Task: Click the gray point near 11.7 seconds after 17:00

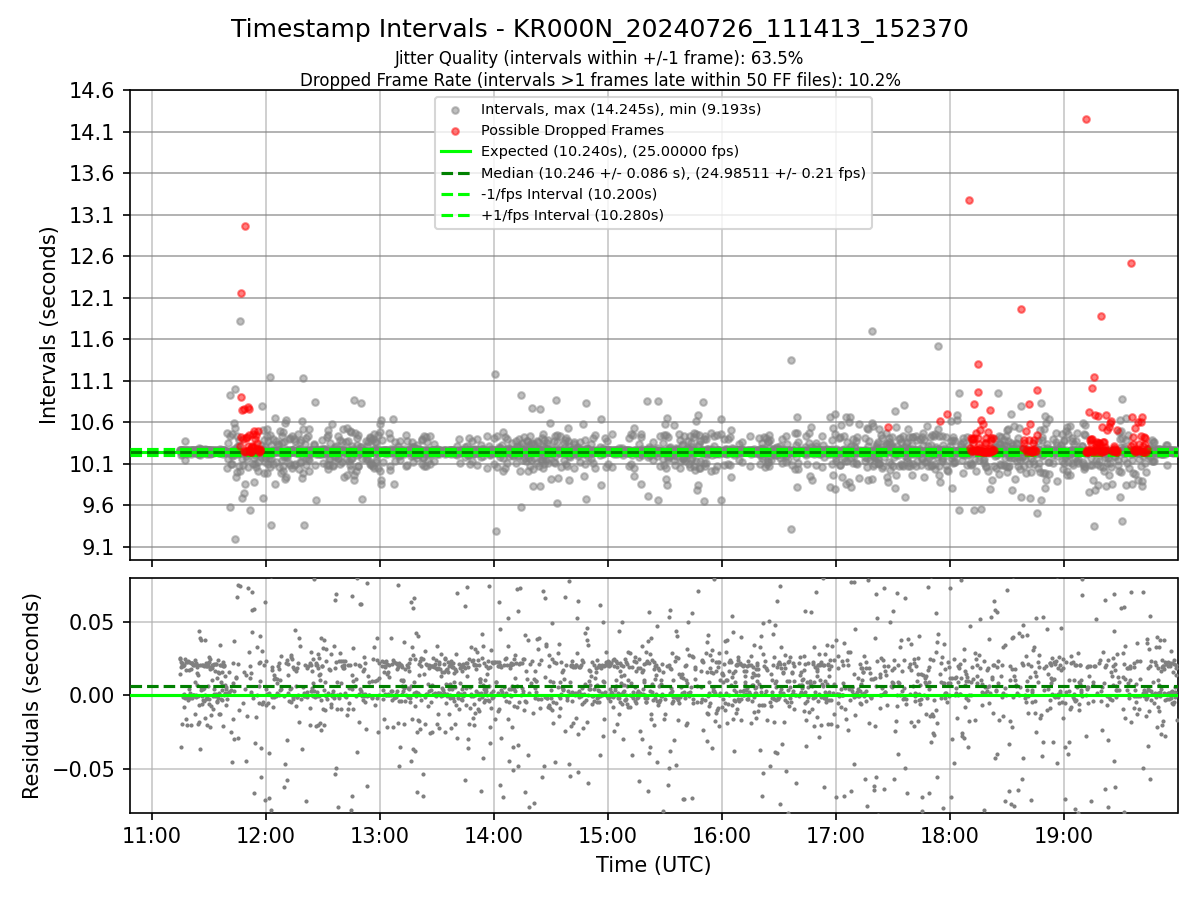Action: 872,331
